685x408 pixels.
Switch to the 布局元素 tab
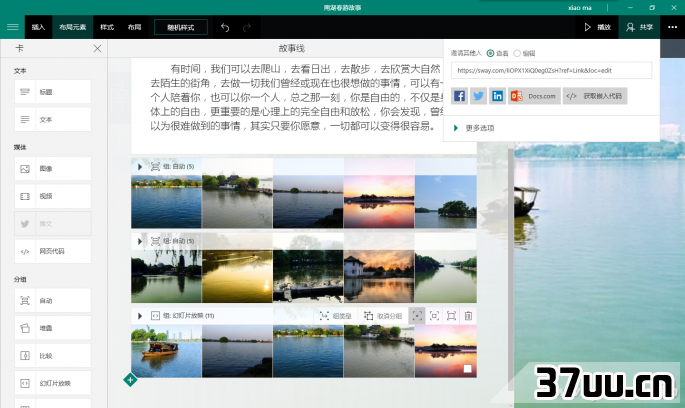tap(73, 27)
